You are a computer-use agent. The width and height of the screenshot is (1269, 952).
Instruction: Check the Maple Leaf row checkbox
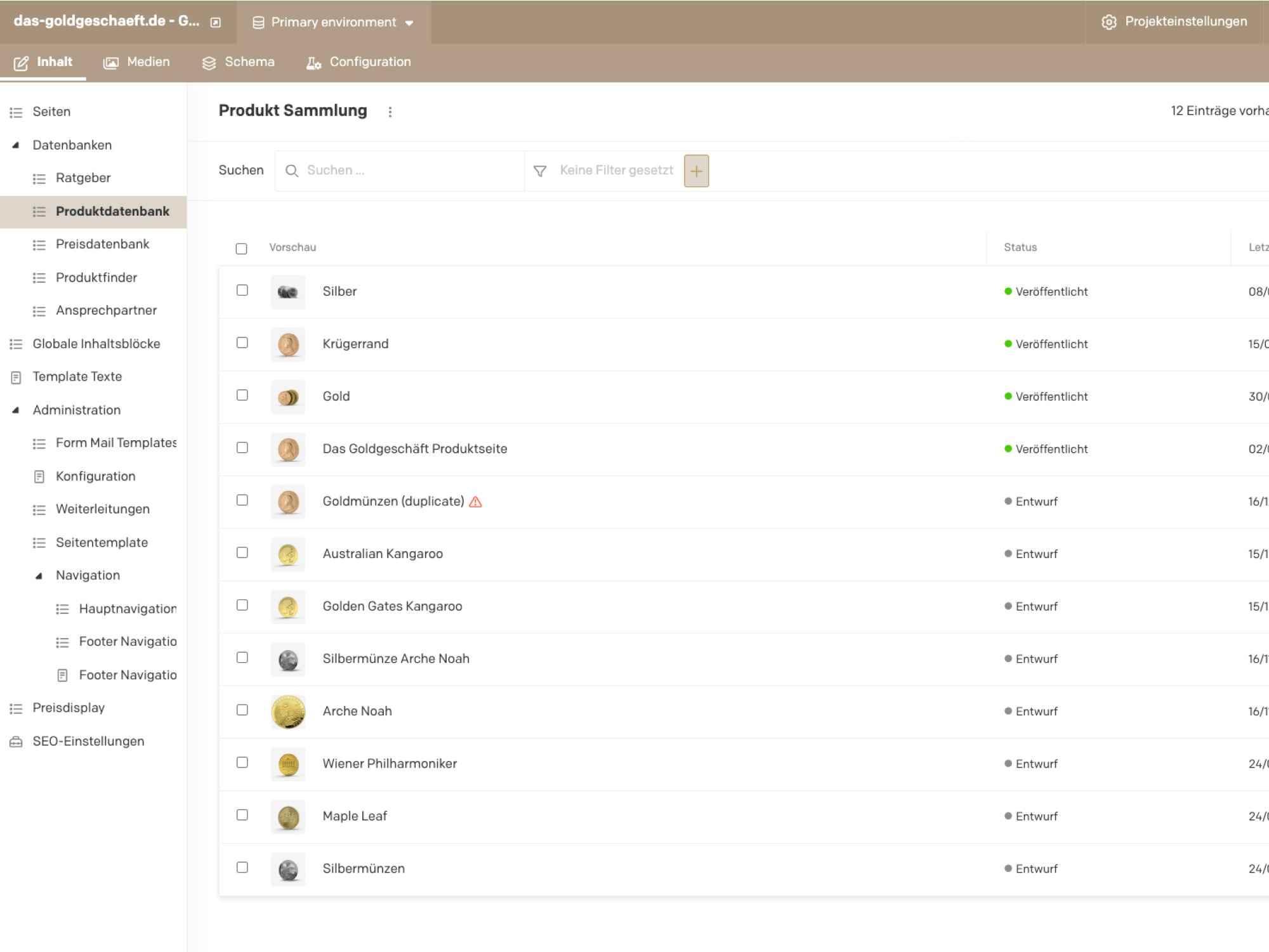tap(242, 815)
